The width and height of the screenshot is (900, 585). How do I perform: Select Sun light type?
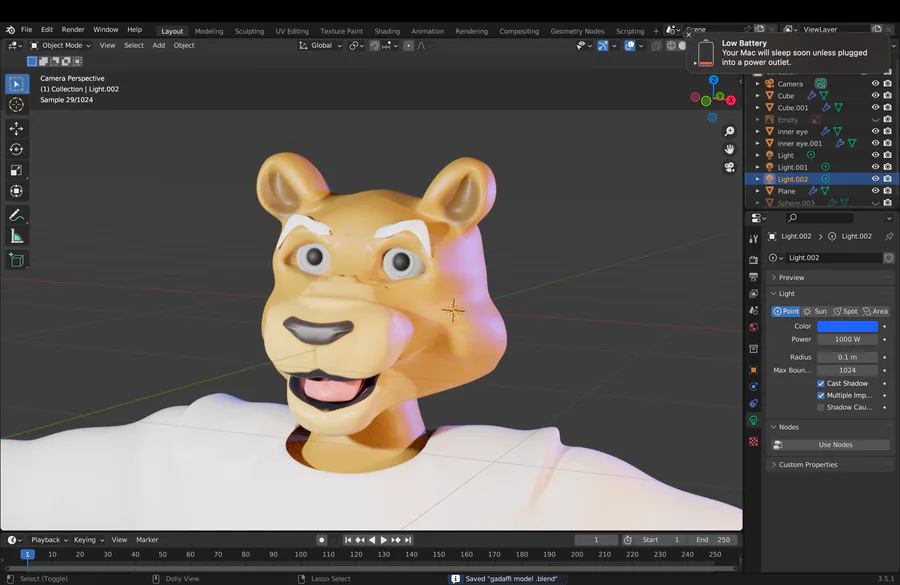[815, 311]
